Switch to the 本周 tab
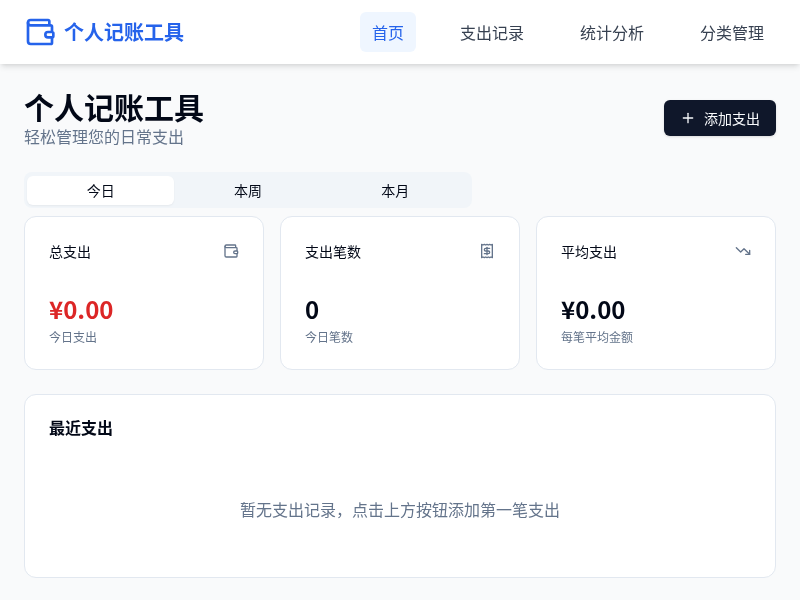 [x=247, y=190]
